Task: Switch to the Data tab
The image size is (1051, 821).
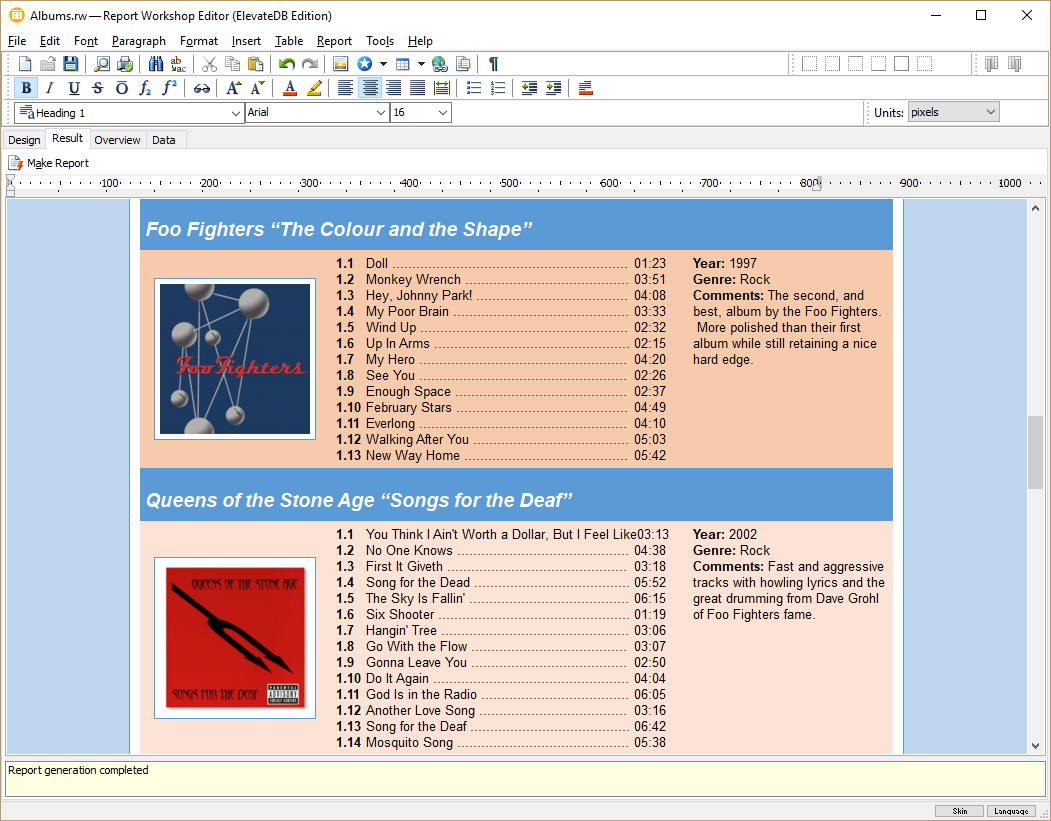Action: (x=164, y=140)
